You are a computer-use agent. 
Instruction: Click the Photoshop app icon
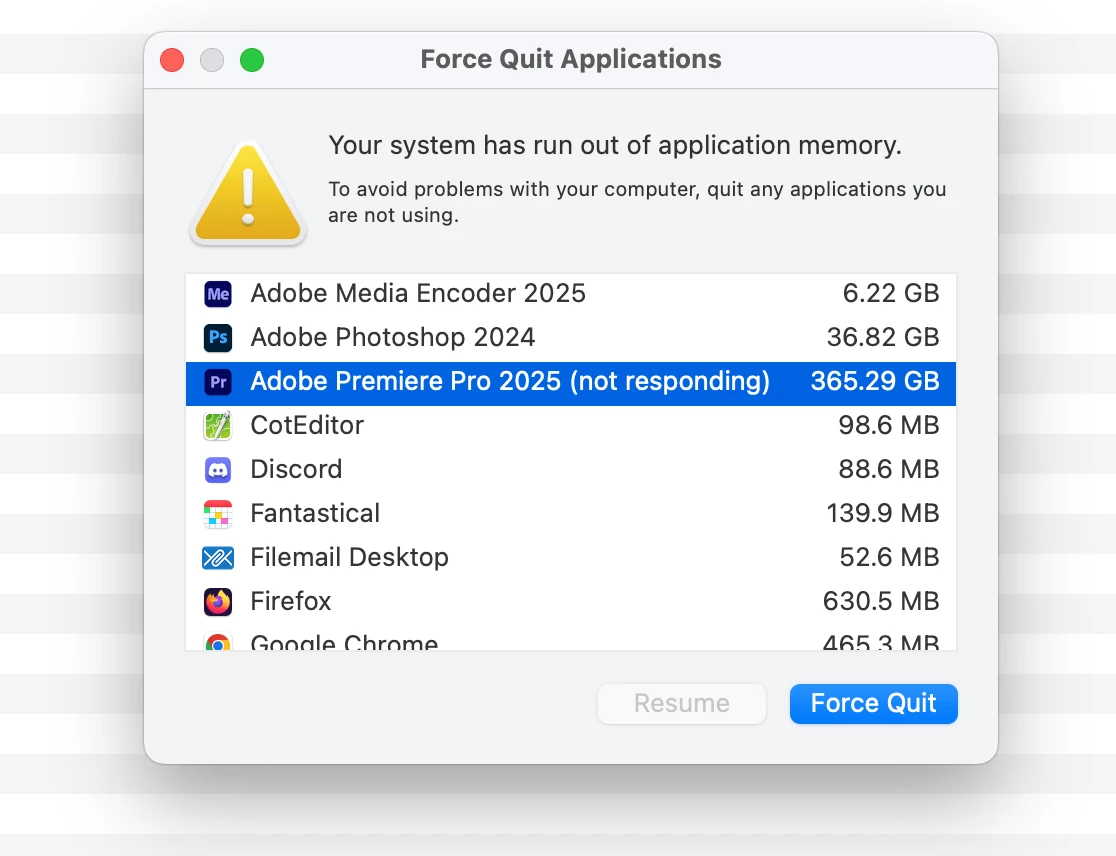218,338
